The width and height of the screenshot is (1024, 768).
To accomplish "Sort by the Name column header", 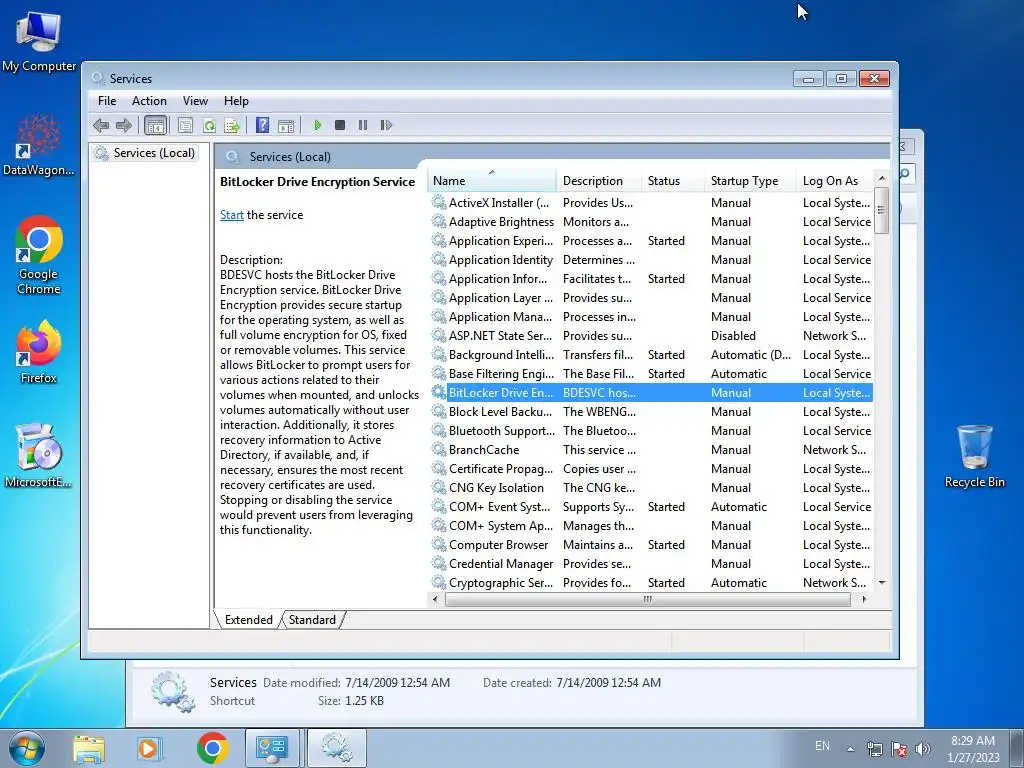I will (x=491, y=181).
